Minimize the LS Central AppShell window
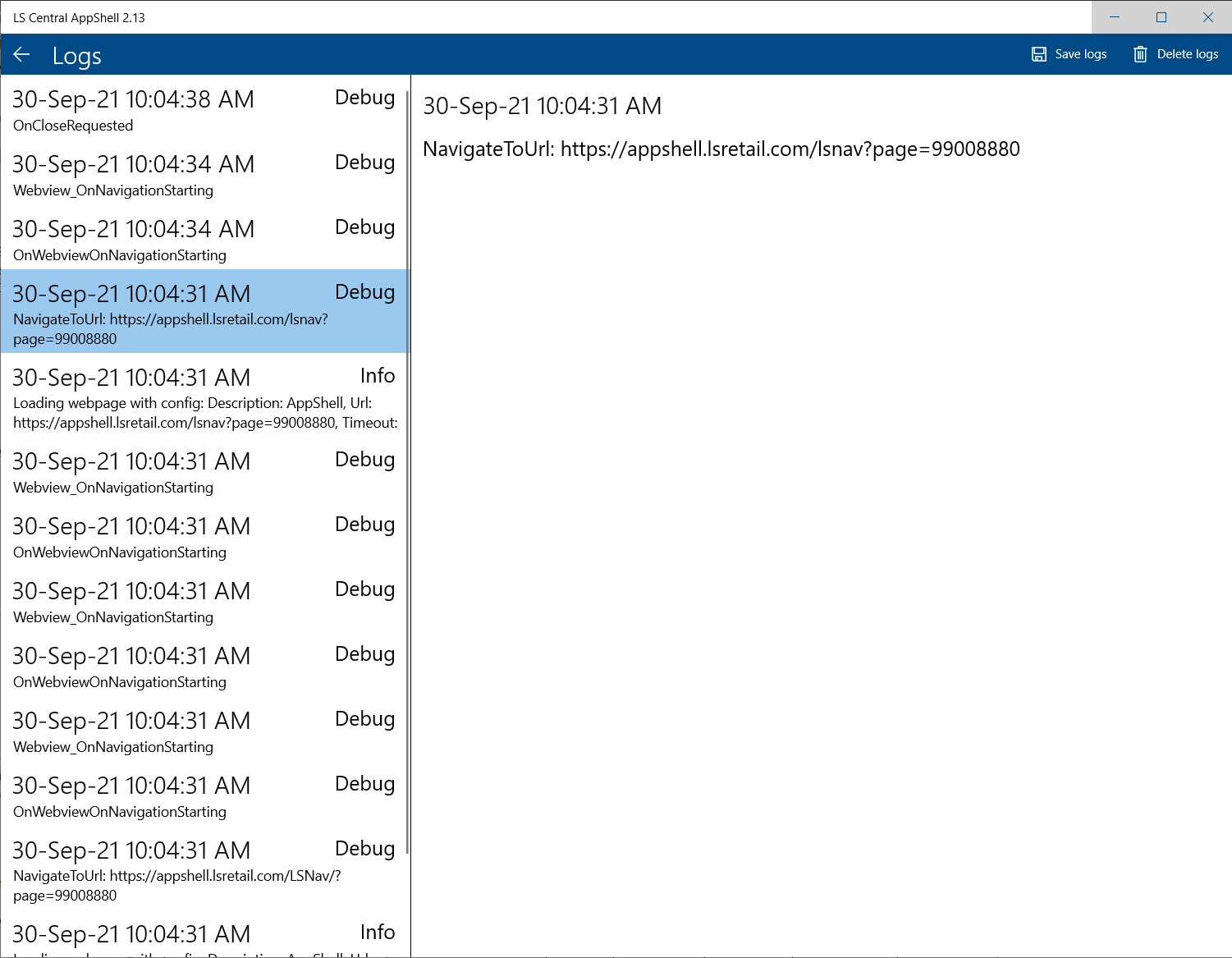1232x958 pixels. [x=1115, y=17]
